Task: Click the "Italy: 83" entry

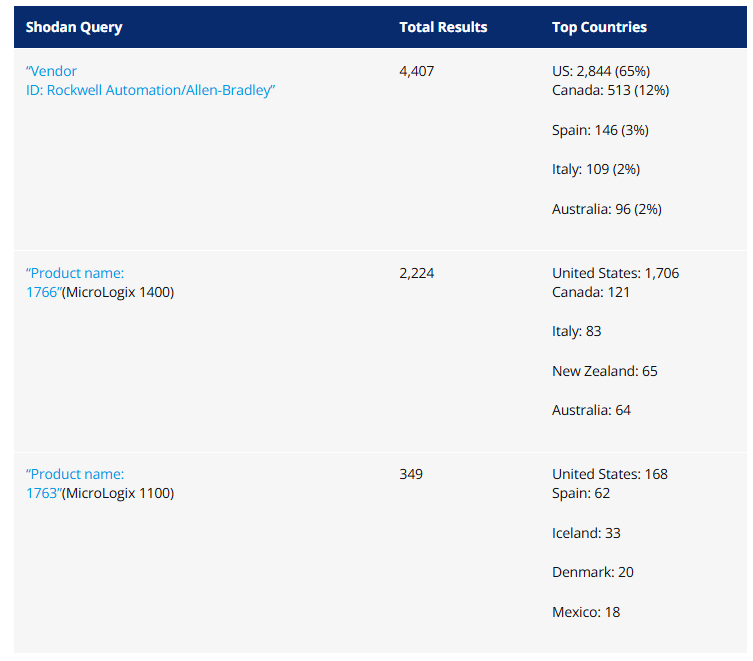Action: (577, 331)
